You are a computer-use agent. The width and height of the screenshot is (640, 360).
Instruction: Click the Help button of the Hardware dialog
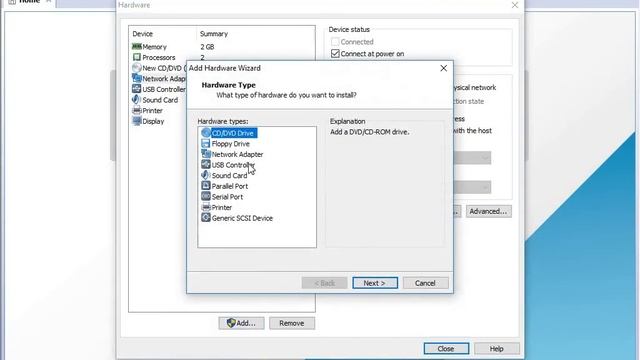tap(497, 349)
